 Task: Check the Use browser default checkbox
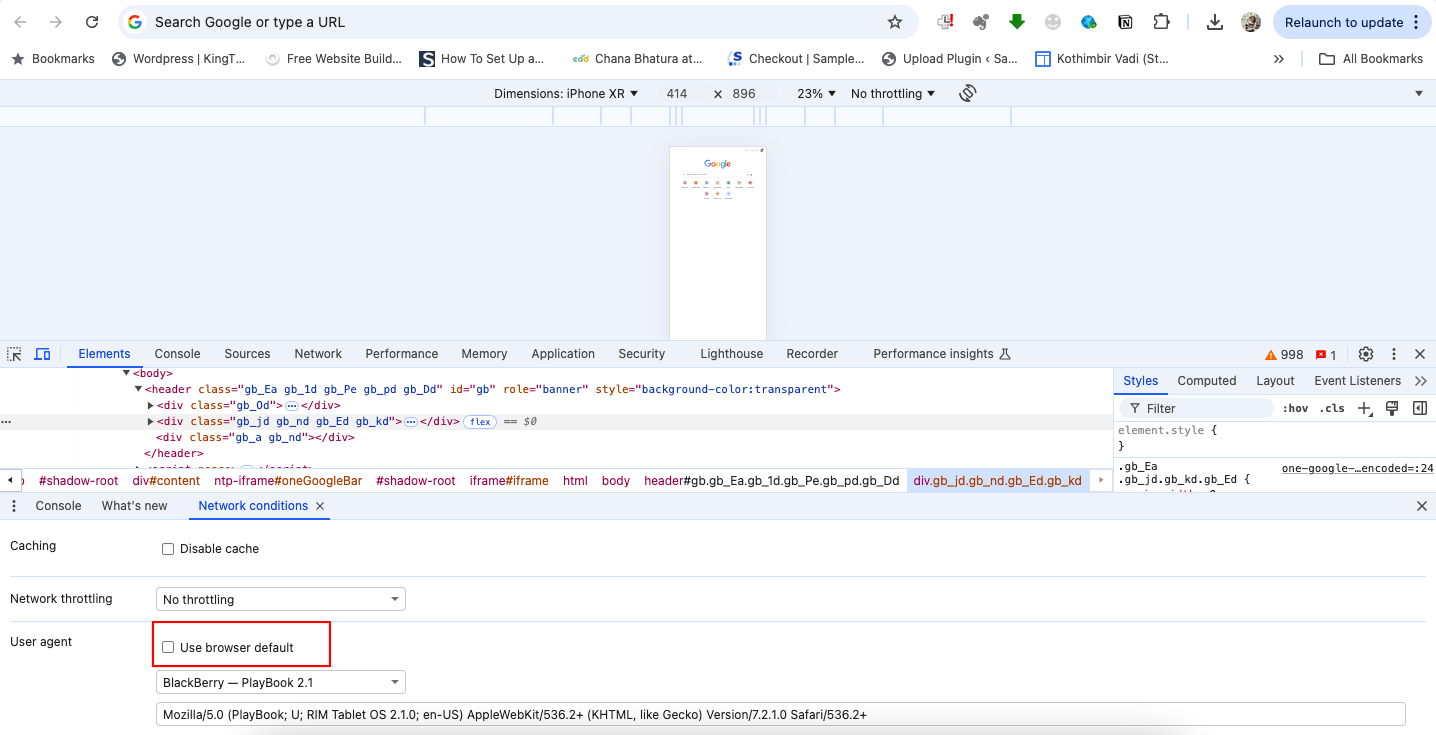(x=168, y=648)
